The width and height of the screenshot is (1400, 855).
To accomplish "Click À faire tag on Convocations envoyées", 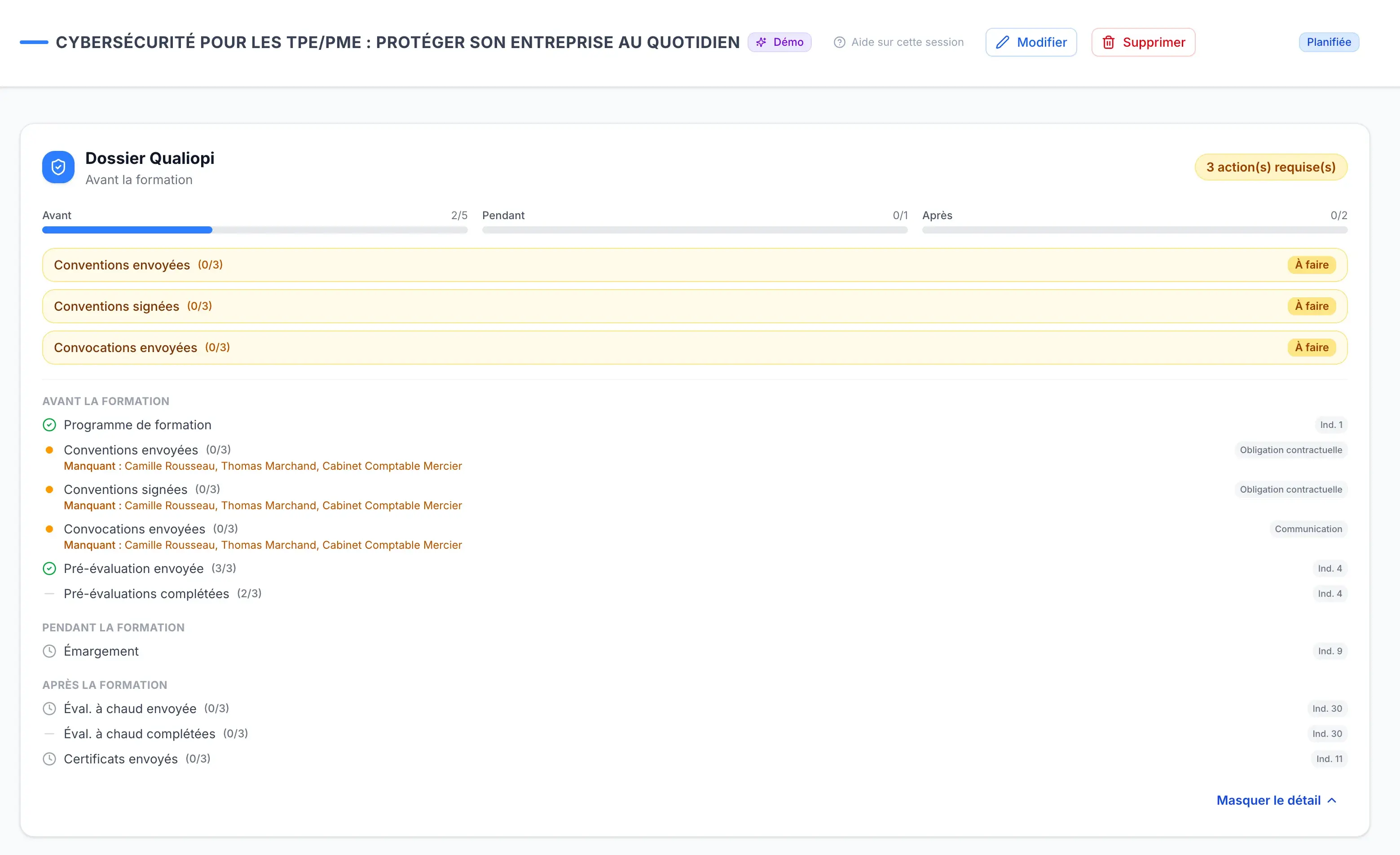I will 1312,347.
